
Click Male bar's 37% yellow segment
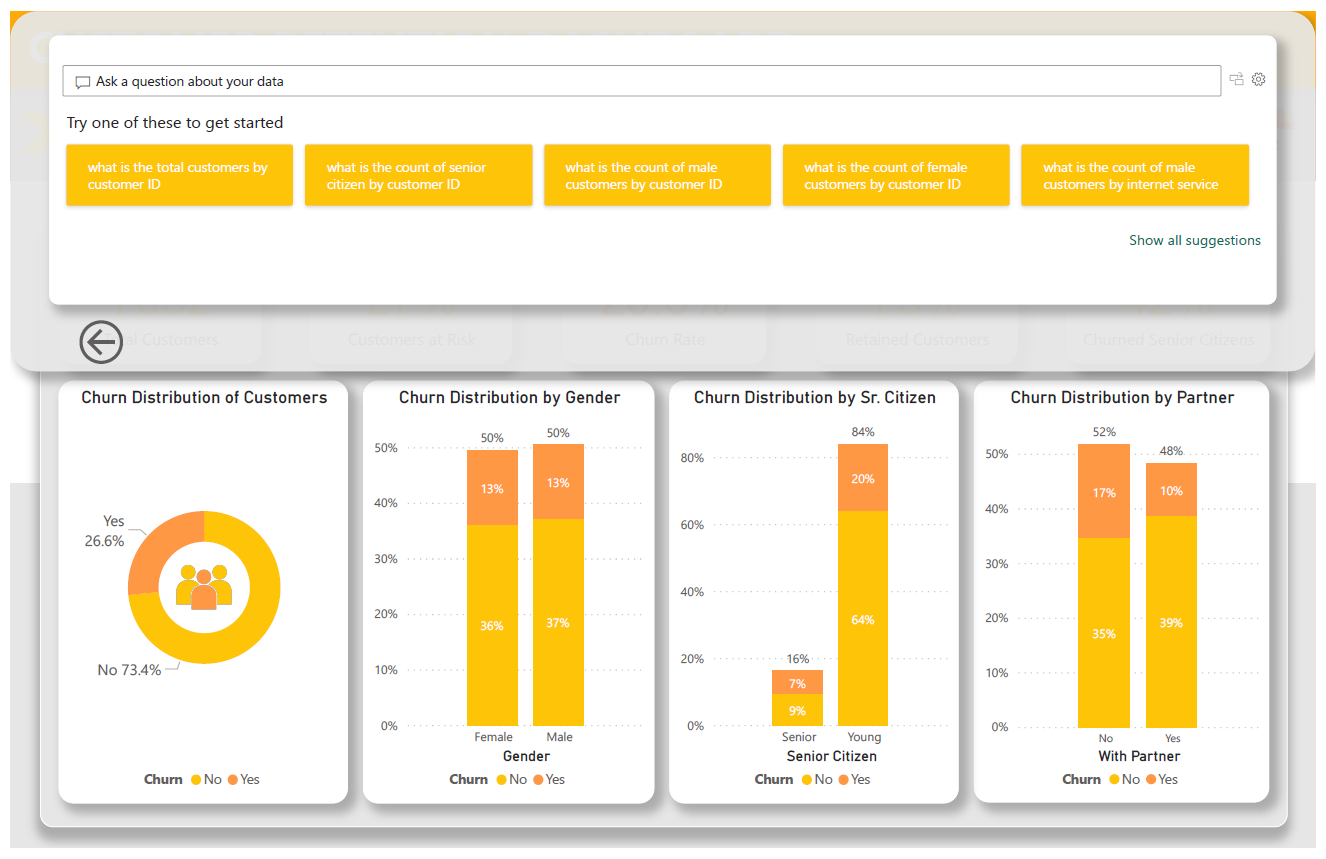click(x=558, y=622)
